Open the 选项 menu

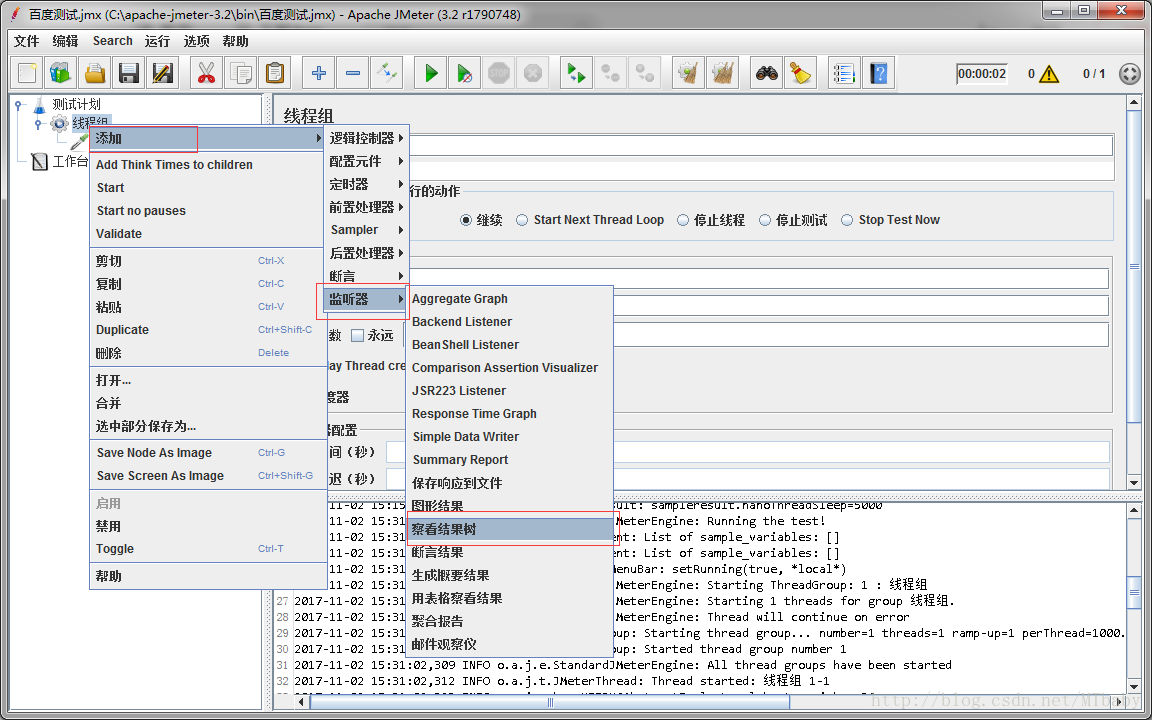pyautogui.click(x=196, y=41)
